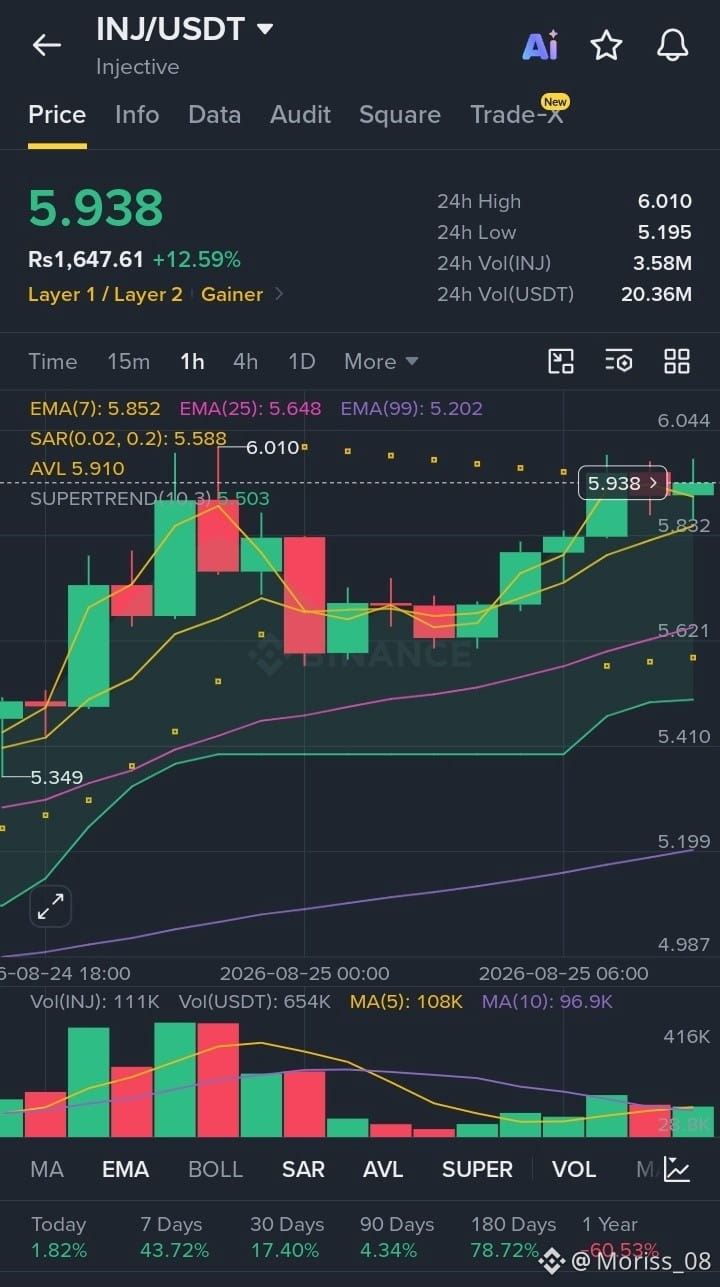The image size is (720, 1287).
Task: Select the 1D chart interval
Action: (301, 361)
